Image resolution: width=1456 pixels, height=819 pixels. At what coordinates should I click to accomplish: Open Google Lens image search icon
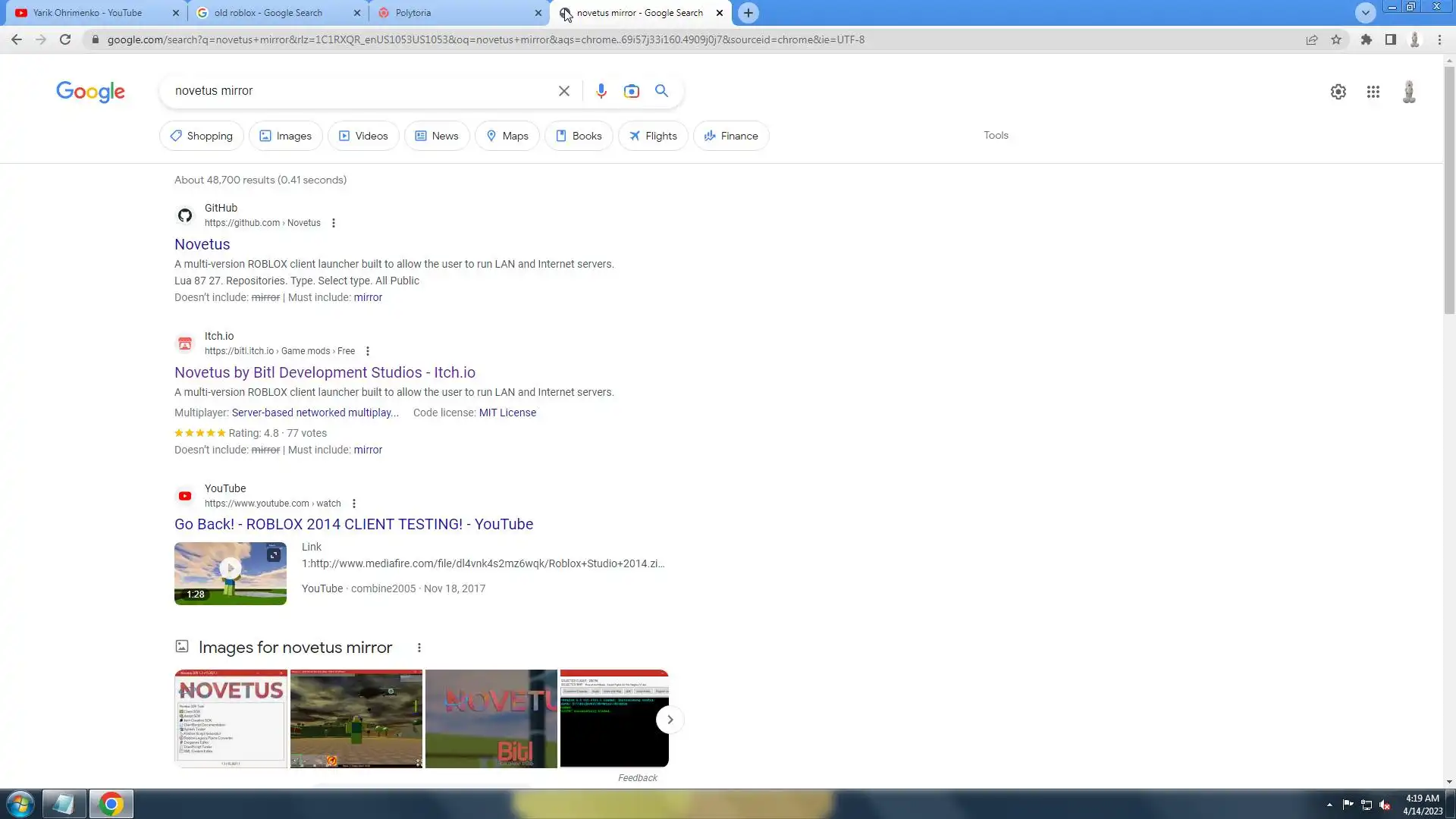pos(631,91)
